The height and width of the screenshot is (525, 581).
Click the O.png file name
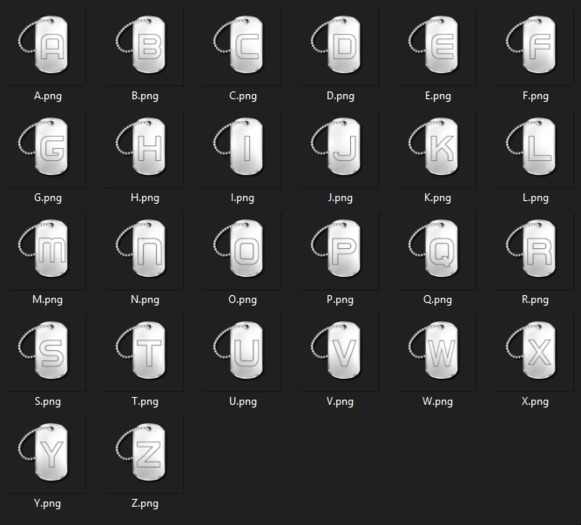pyautogui.click(x=243, y=300)
